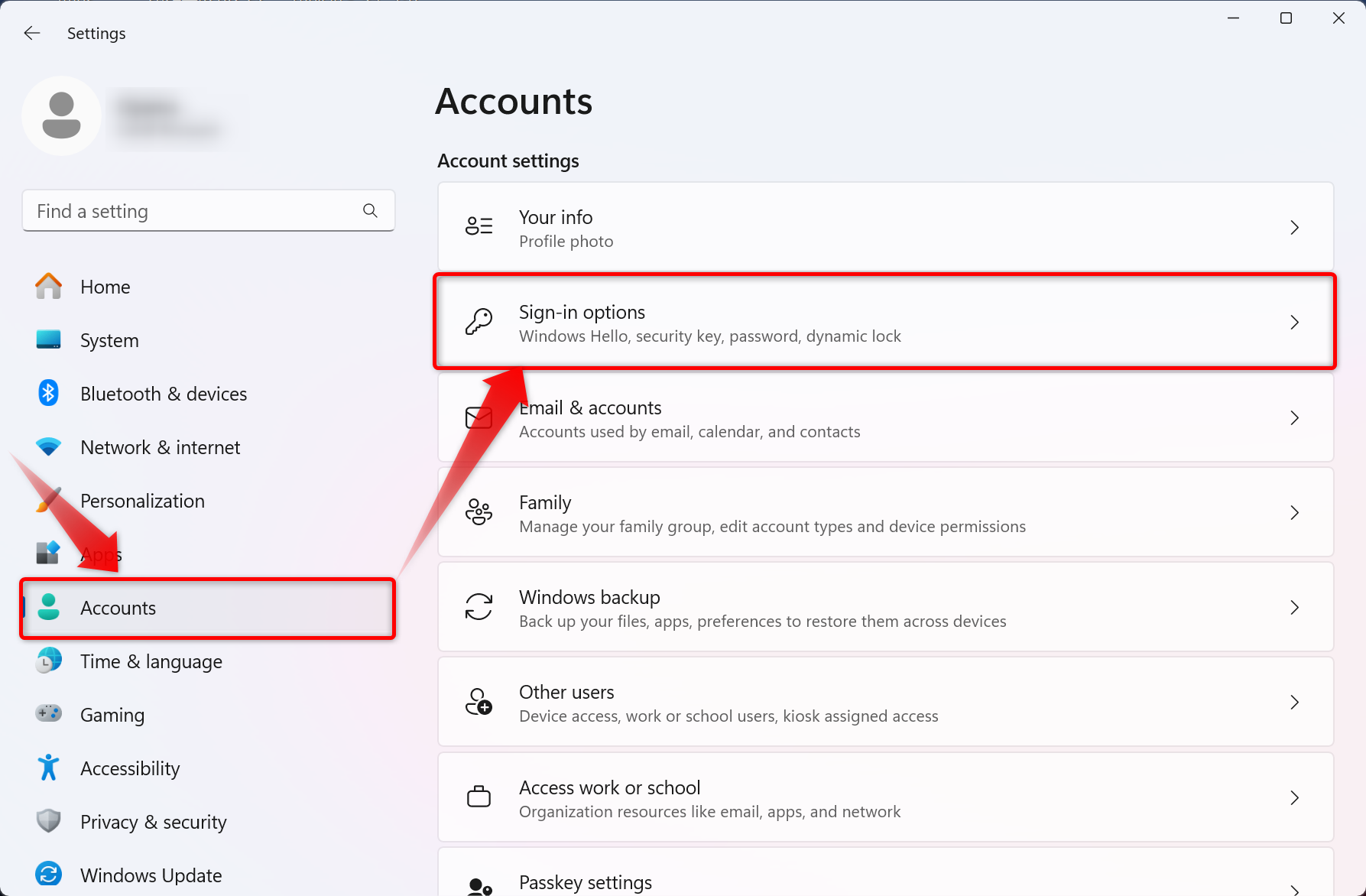Expand Access work or school chevron
The image size is (1366, 896).
[1294, 797]
